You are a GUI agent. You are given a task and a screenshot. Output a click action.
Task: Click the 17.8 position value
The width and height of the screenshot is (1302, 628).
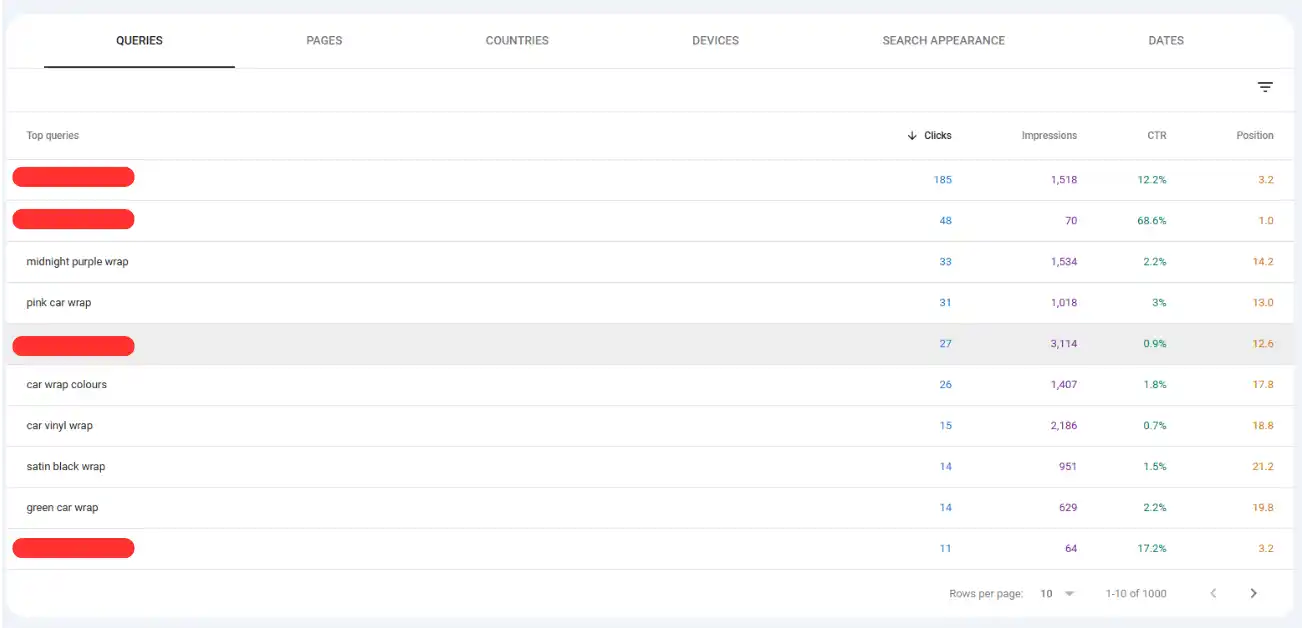pyautogui.click(x=1264, y=385)
